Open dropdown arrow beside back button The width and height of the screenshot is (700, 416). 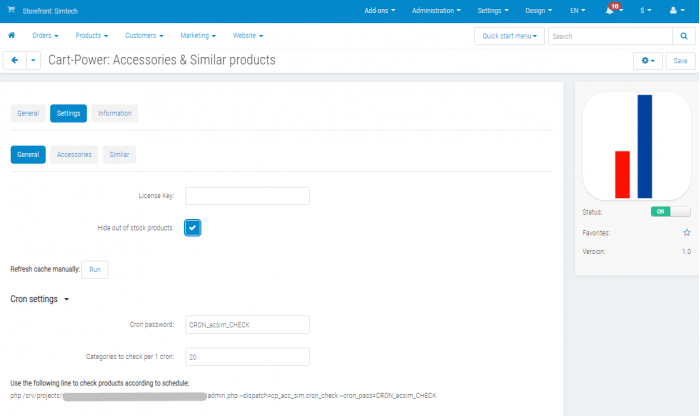pyautogui.click(x=33, y=60)
